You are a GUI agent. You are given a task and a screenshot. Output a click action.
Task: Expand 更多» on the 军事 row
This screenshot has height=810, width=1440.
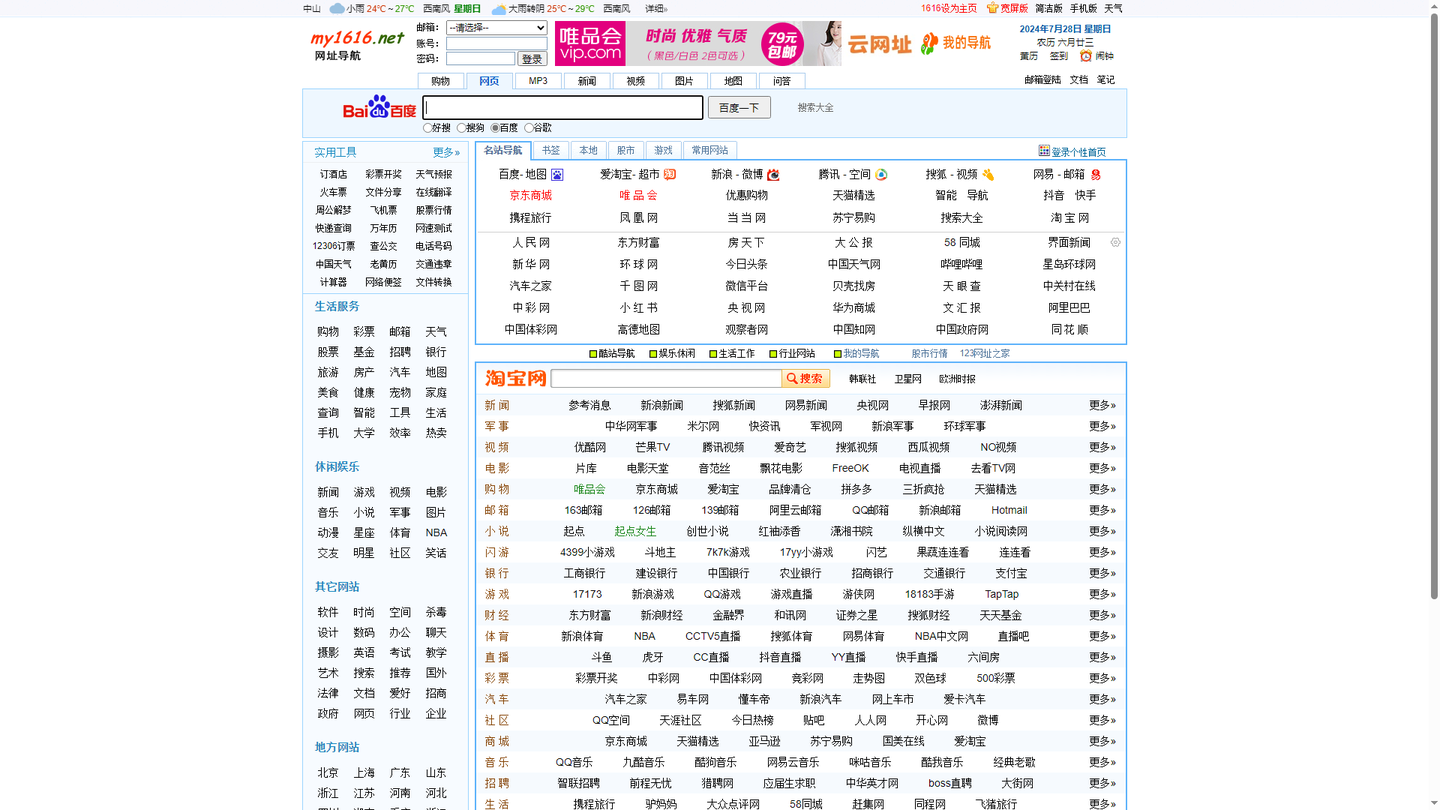tap(1102, 426)
